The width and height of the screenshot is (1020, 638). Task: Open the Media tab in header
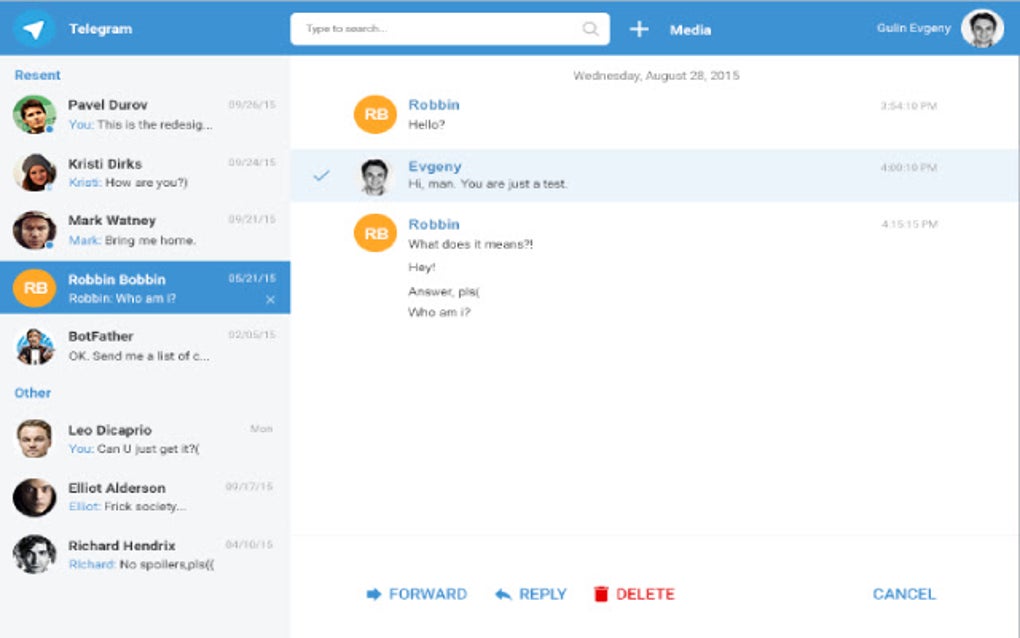tap(690, 30)
